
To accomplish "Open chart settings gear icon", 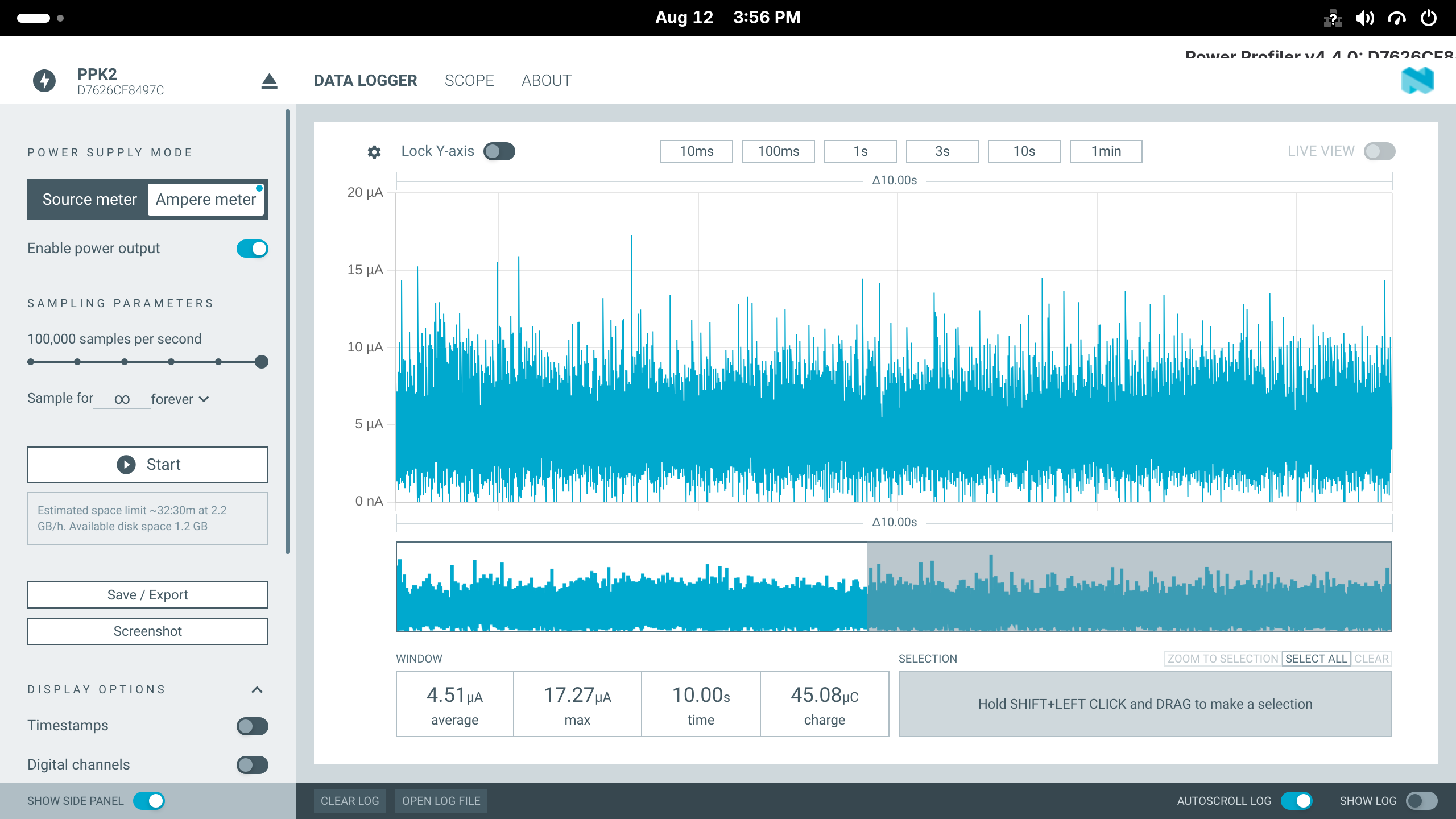I will coord(374,152).
